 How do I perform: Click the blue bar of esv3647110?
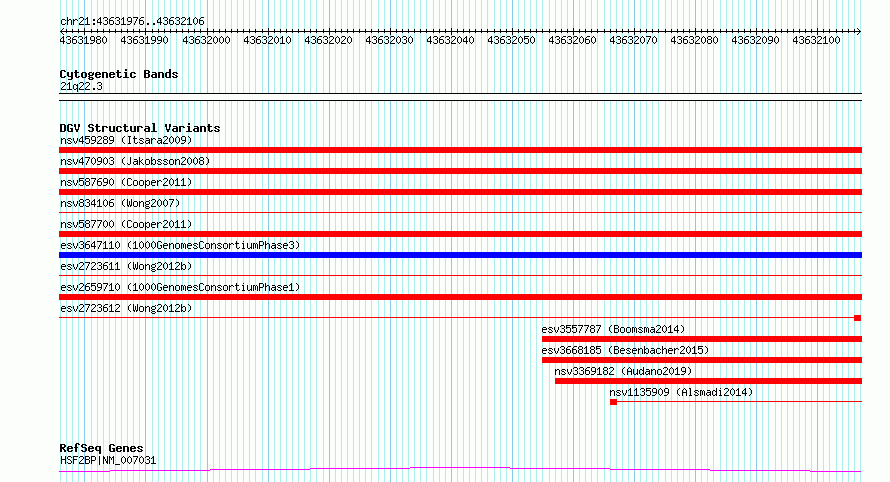click(460, 255)
